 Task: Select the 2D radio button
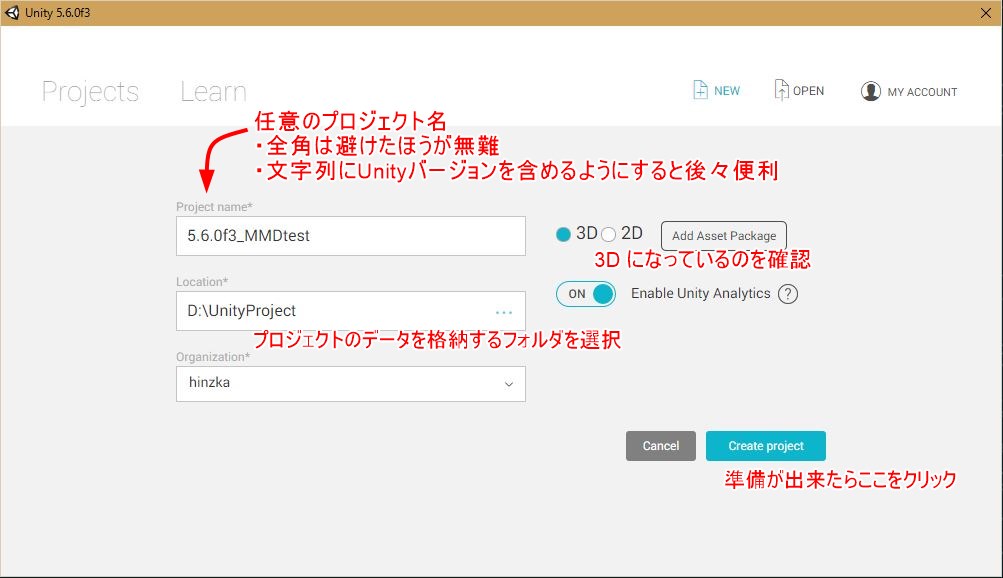pos(608,235)
